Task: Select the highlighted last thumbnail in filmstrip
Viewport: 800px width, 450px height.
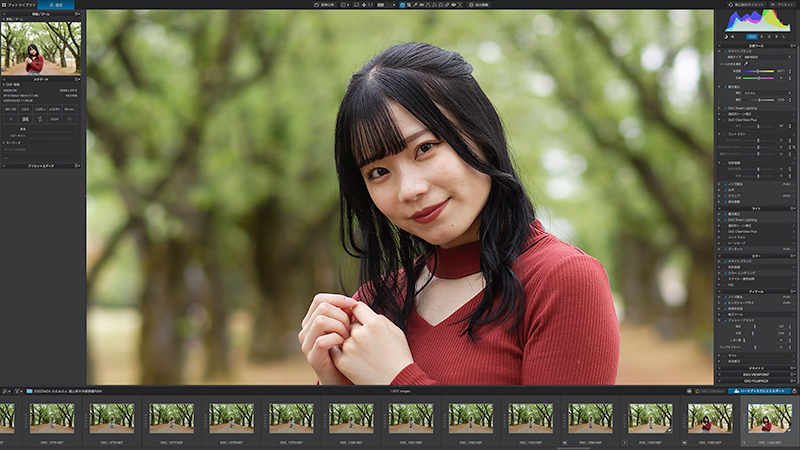Action: 769,420
